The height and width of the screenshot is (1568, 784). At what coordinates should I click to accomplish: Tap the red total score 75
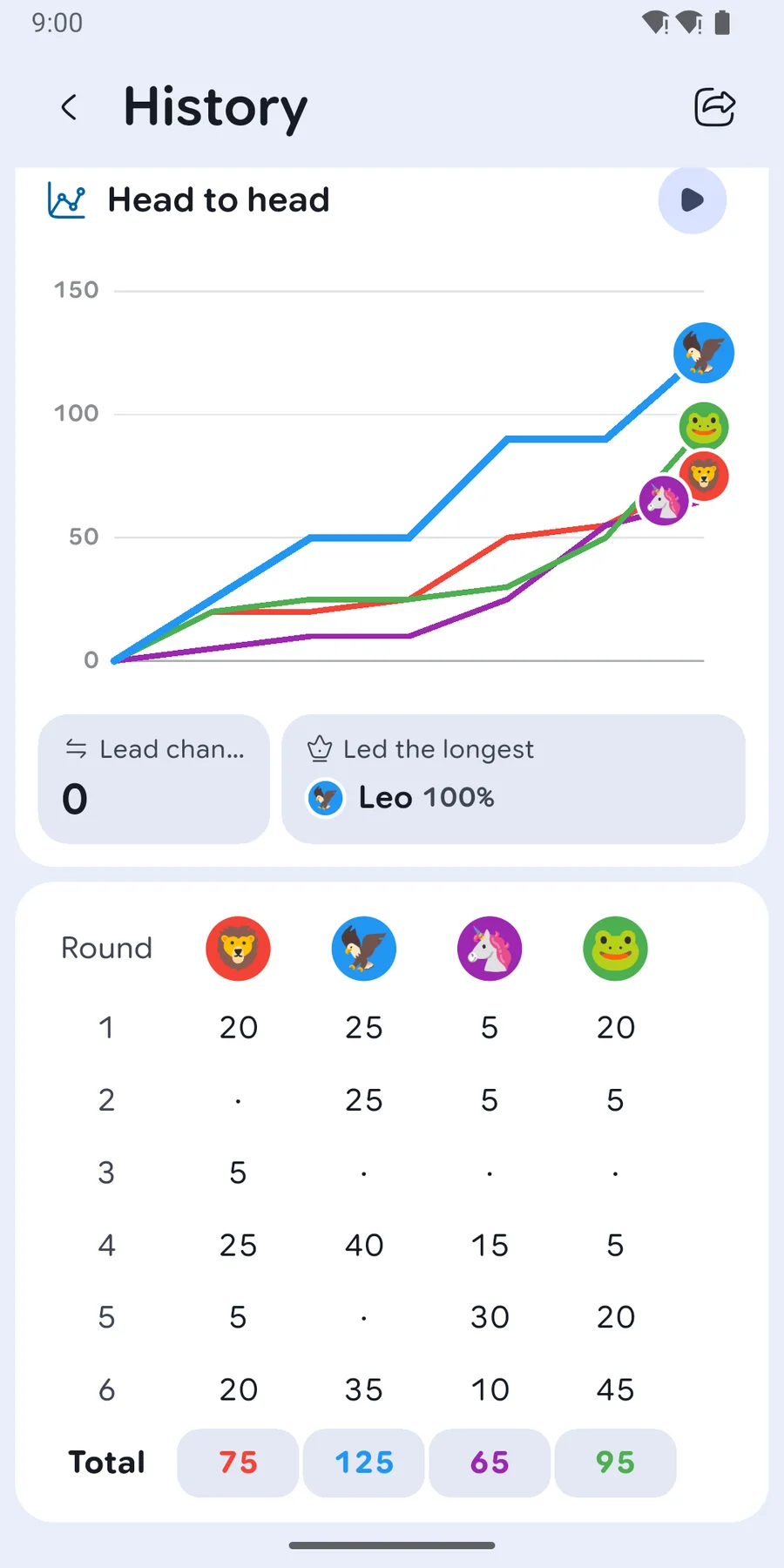[x=238, y=1463]
